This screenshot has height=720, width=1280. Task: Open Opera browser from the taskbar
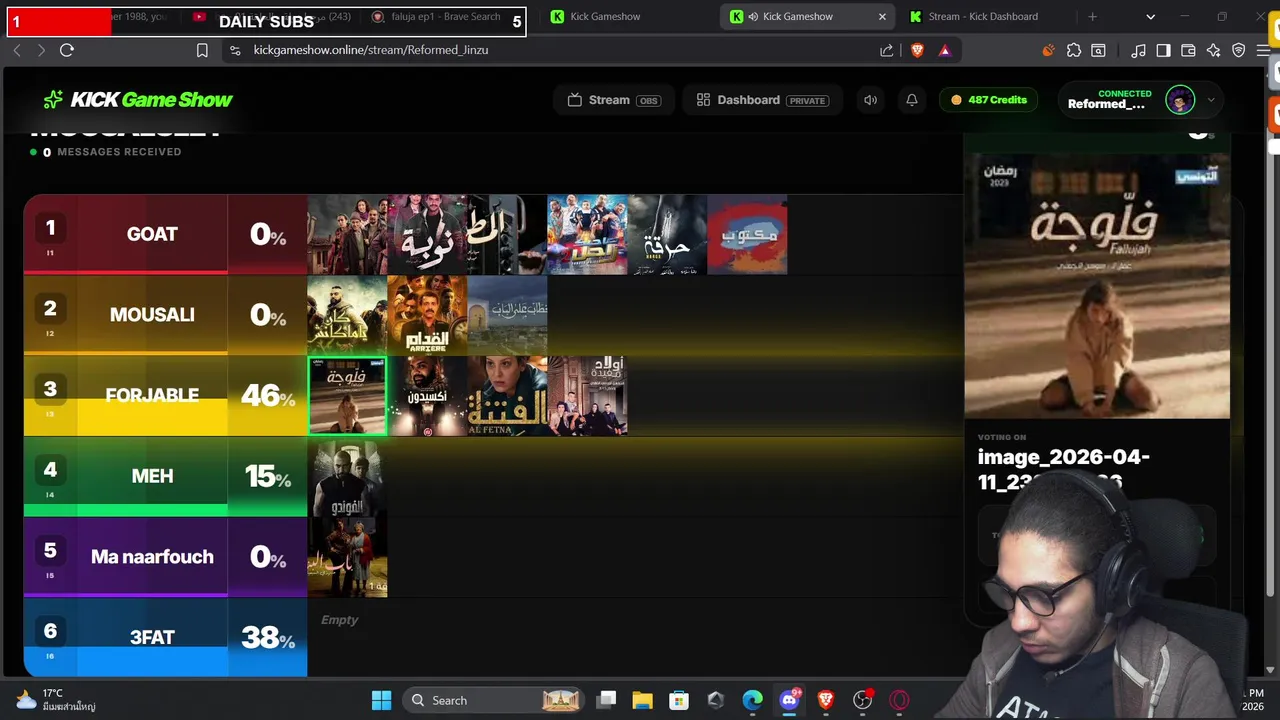coord(899,700)
